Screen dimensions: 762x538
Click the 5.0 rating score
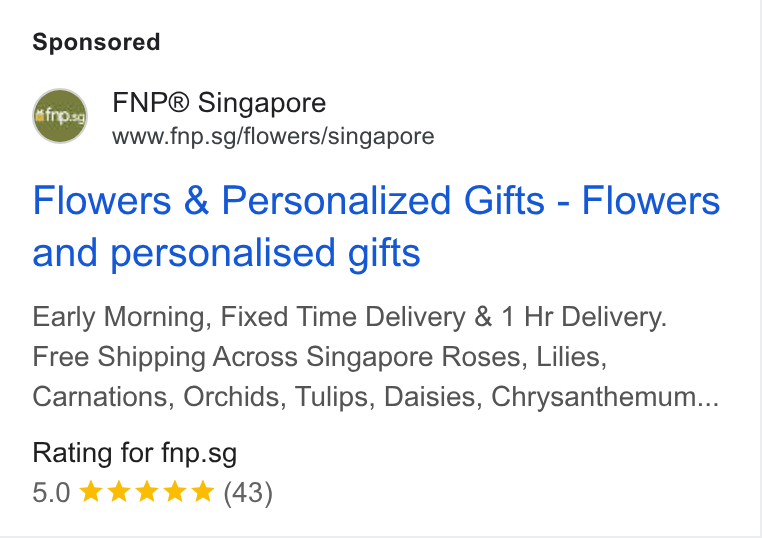coord(52,492)
